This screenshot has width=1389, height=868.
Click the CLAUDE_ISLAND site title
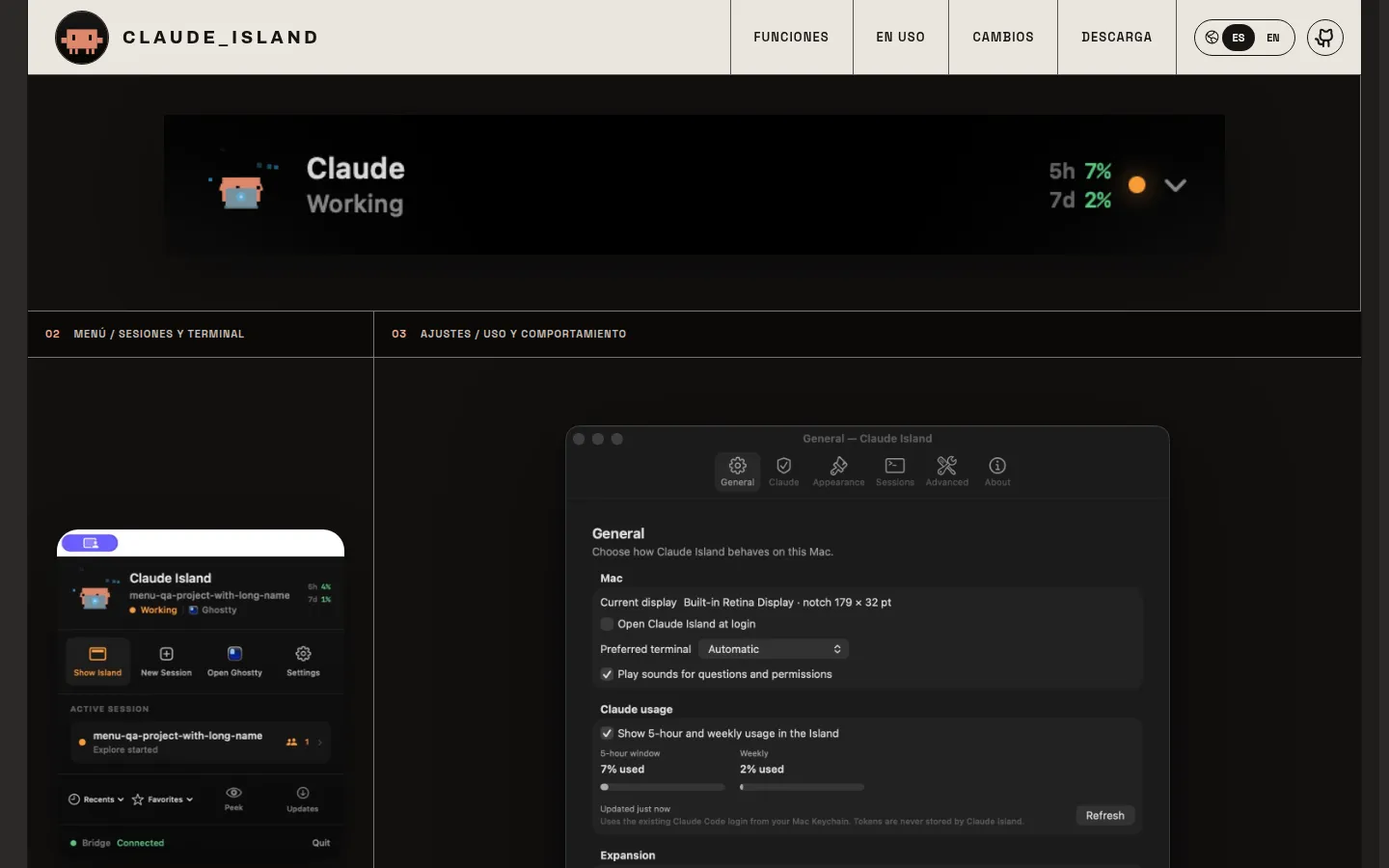[x=221, y=38]
